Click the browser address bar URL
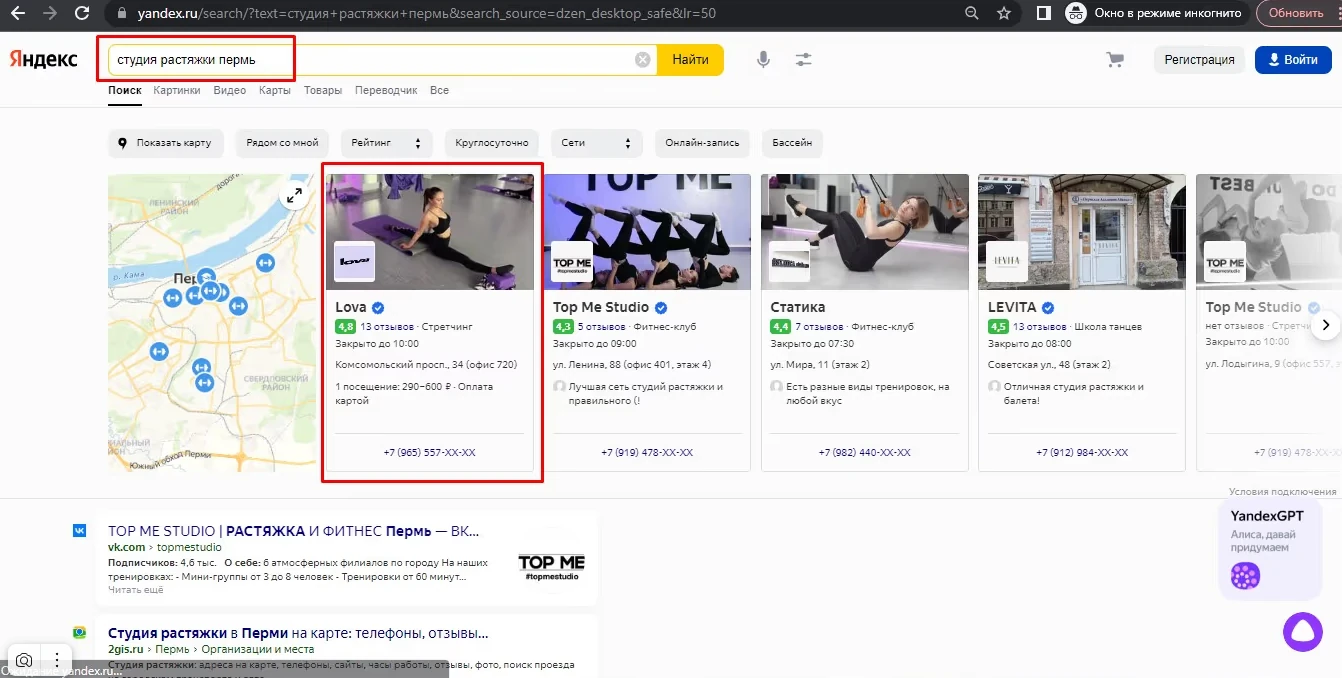Image resolution: width=1342 pixels, height=678 pixels. pyautogui.click(x=425, y=14)
